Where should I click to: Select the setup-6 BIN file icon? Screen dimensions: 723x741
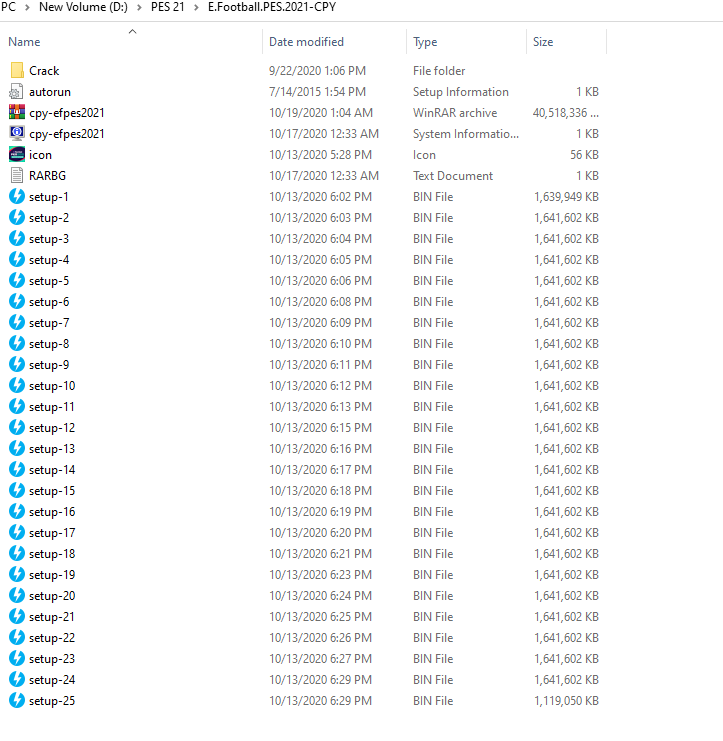click(x=17, y=302)
